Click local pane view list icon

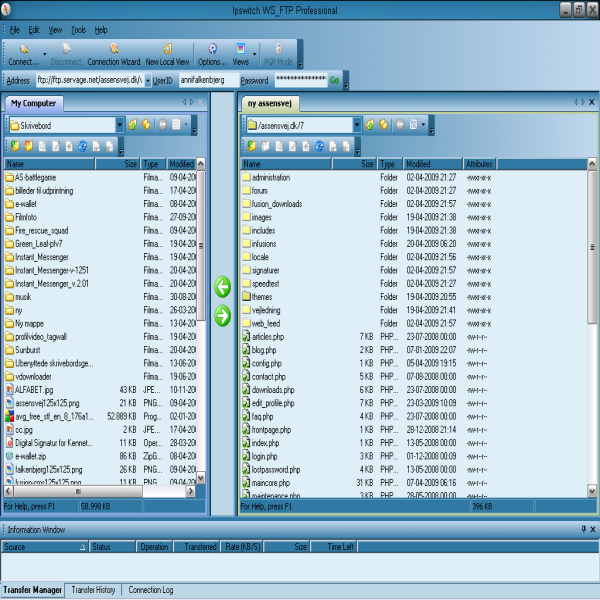tap(176, 125)
